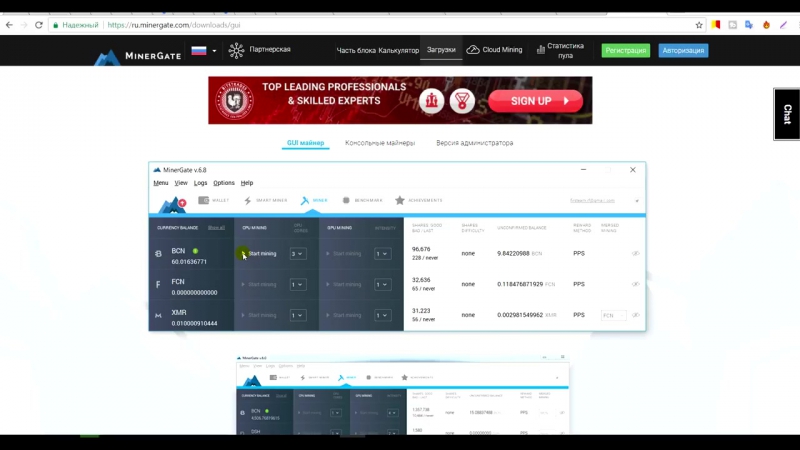Image resolution: width=800 pixels, height=450 pixels.
Task: Open XMR GPU intensity dropdown
Action: (x=383, y=315)
